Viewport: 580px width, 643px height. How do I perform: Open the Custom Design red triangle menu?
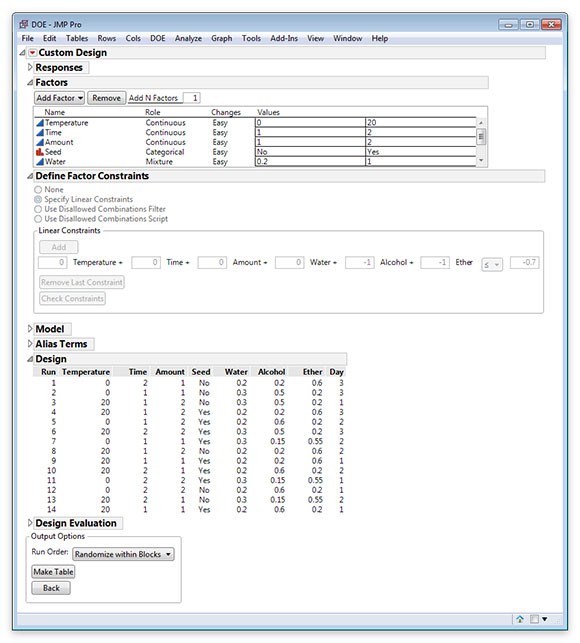(32, 53)
